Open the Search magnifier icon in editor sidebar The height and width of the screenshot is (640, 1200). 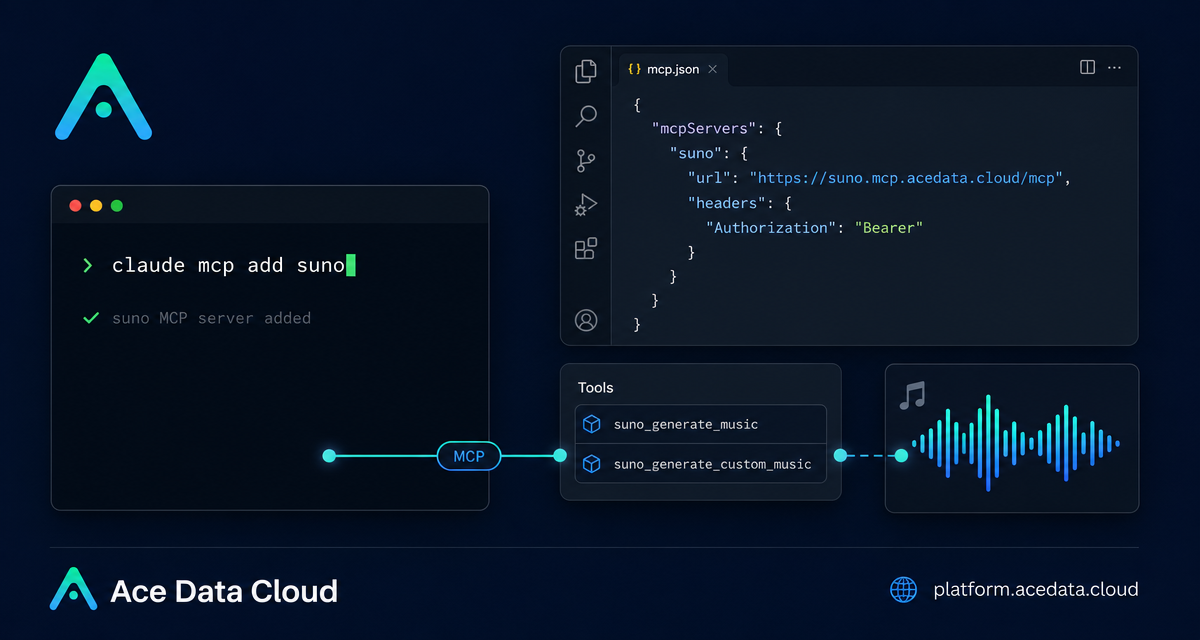pyautogui.click(x=586, y=116)
